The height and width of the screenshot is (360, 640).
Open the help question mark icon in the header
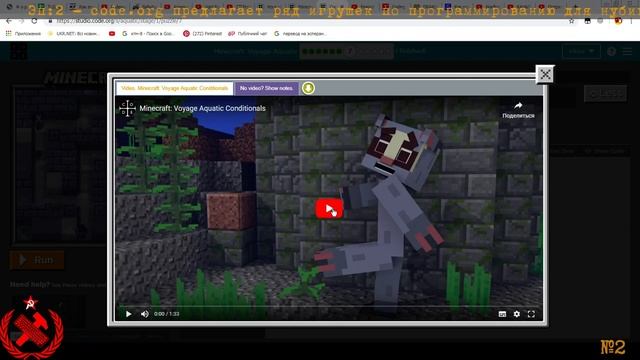611,51
